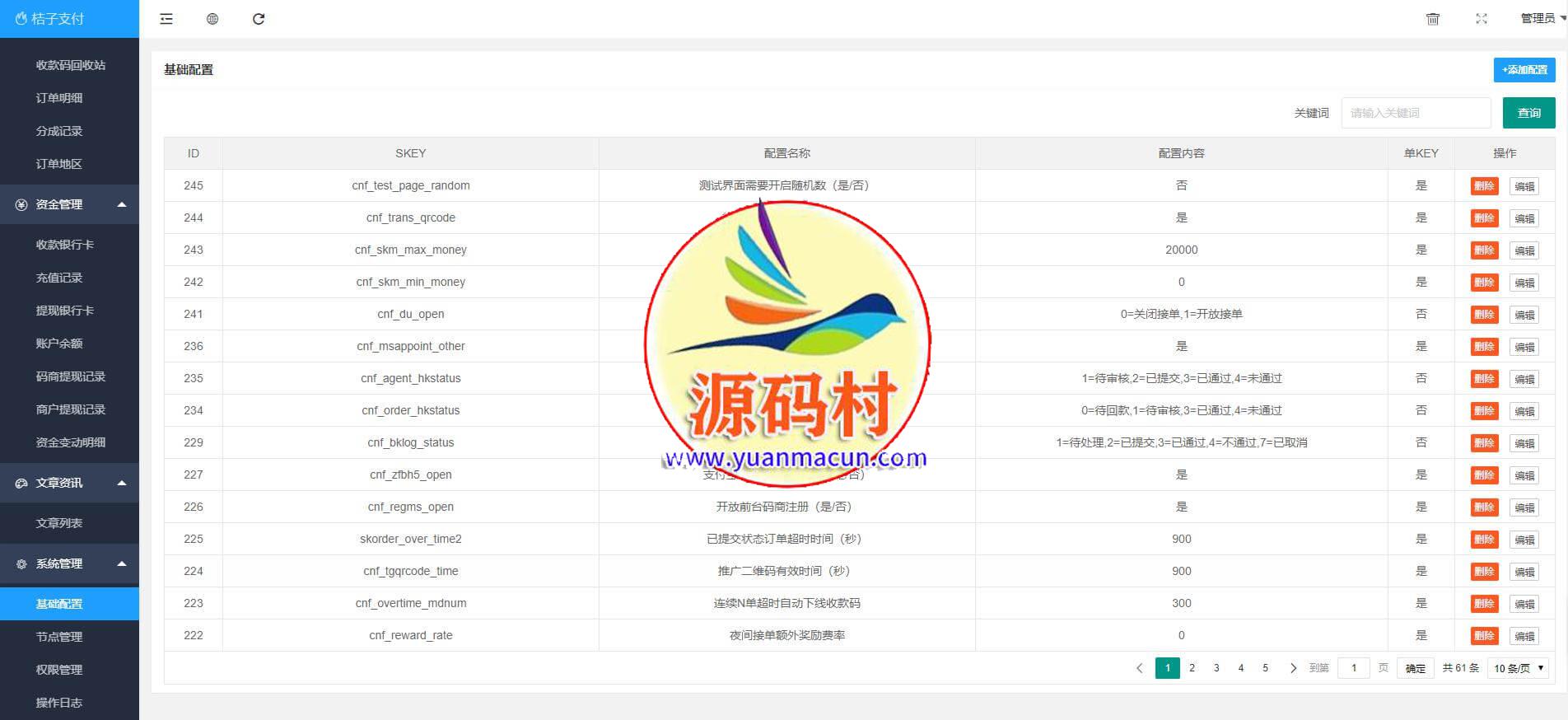Open the 10 条/页 page size dropdown
This screenshot has width=1568, height=720.
pos(1518,668)
